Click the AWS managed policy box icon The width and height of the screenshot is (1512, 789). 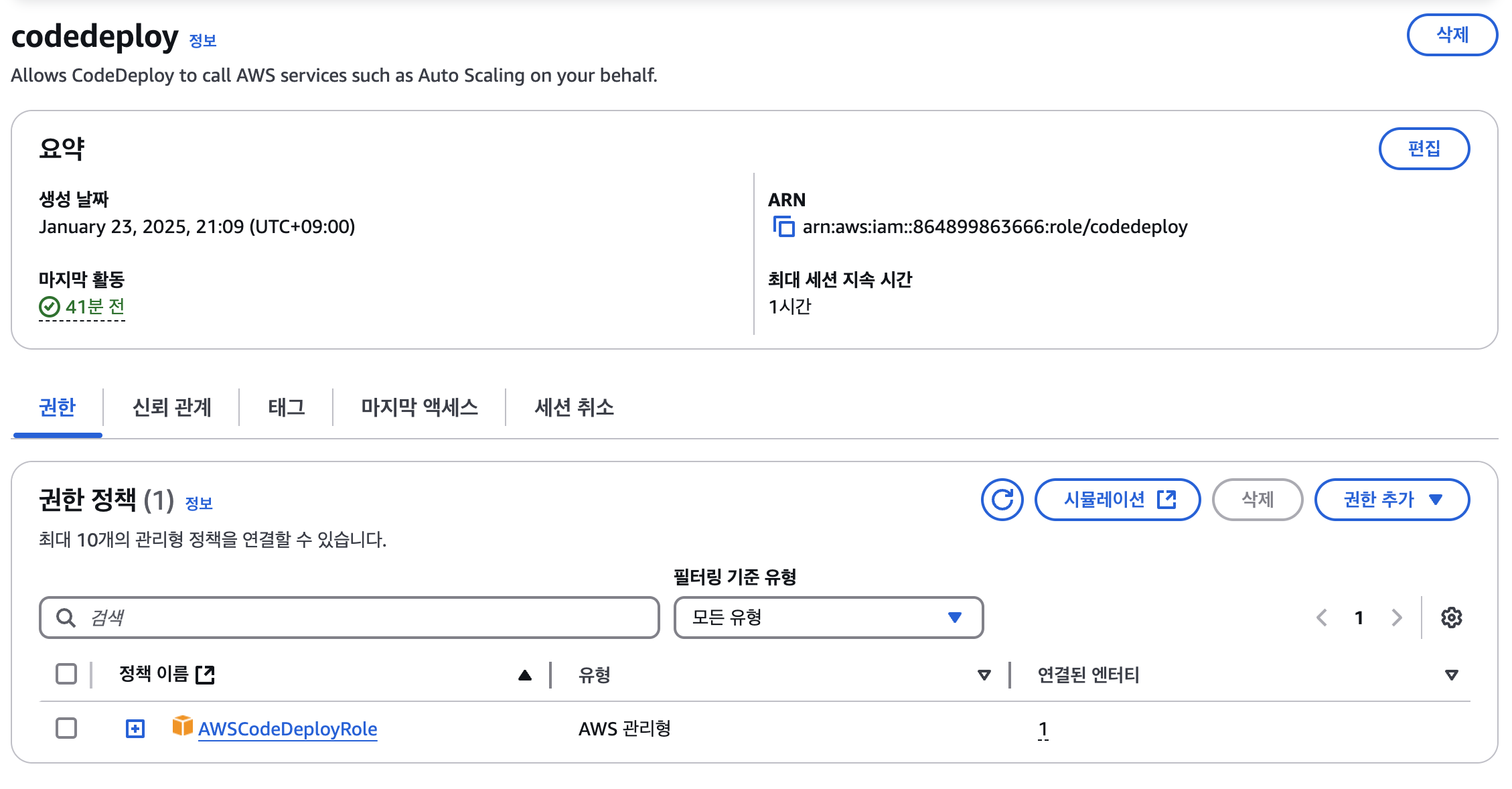pyautogui.click(x=182, y=726)
